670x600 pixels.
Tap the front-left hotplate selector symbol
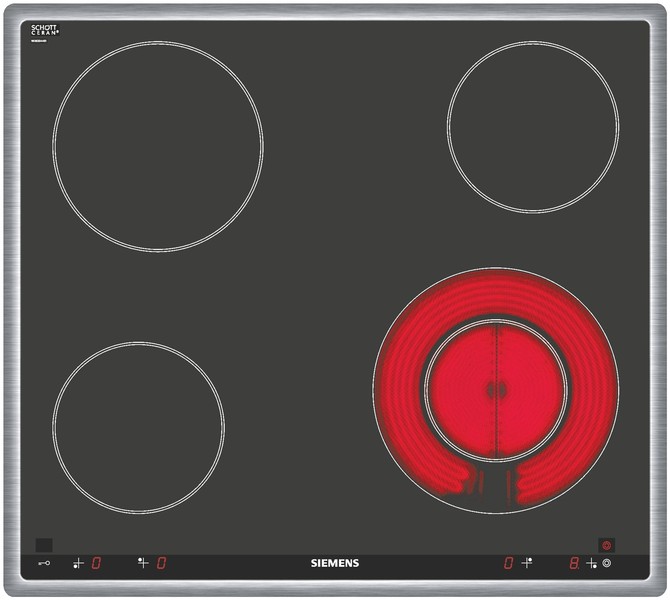[x=78, y=563]
